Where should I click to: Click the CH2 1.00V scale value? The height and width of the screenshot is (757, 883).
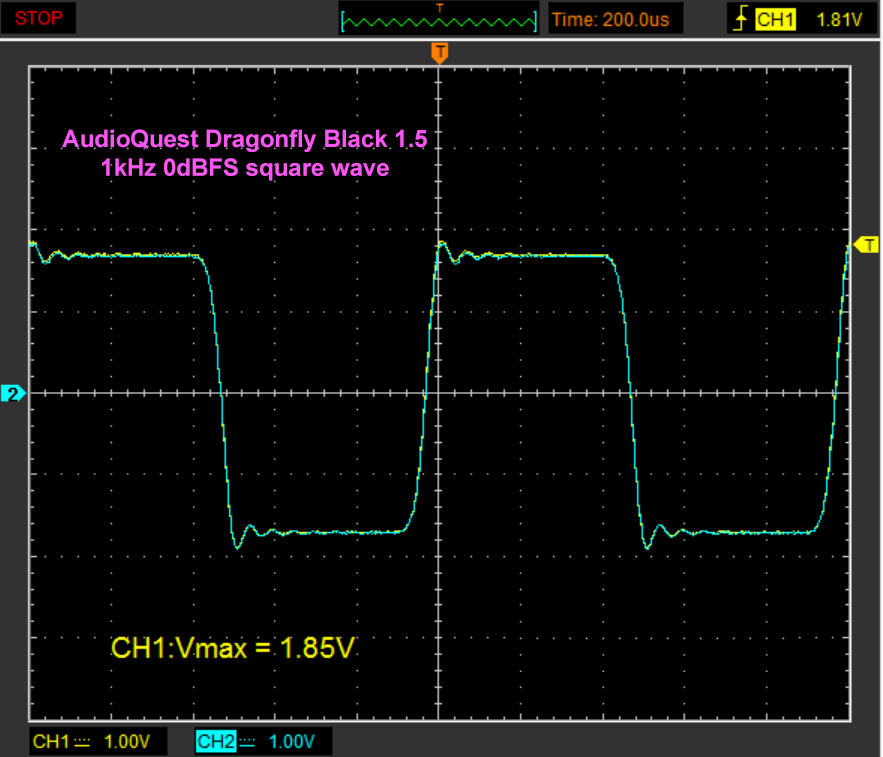[292, 741]
